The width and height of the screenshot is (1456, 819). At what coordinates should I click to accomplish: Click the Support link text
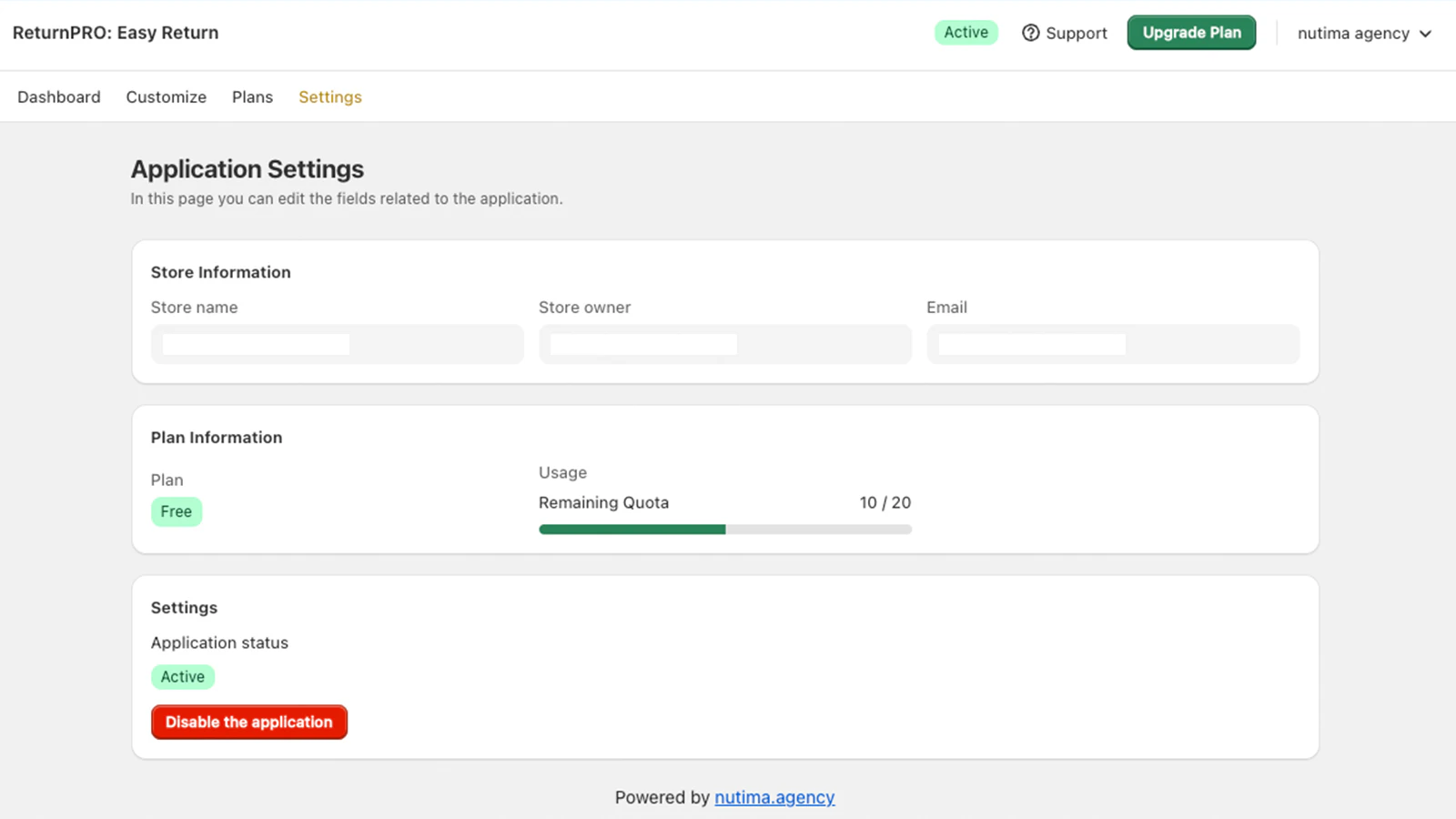click(x=1077, y=33)
